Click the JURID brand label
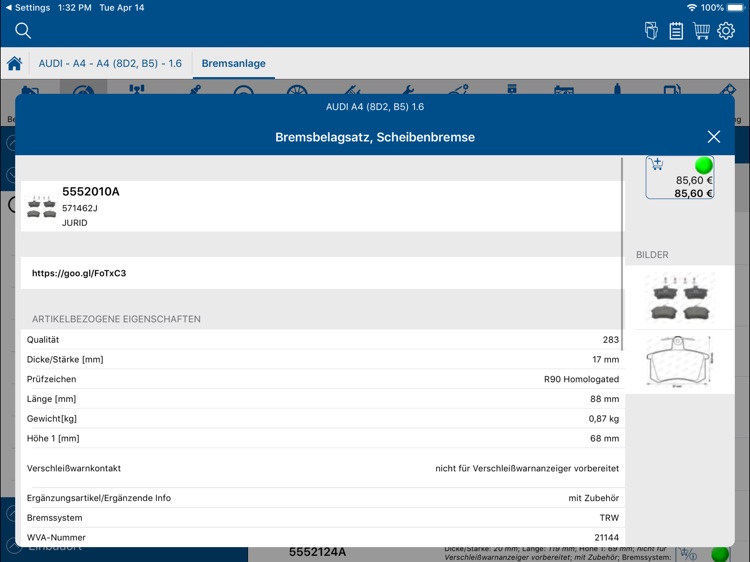This screenshot has height=562, width=750. pos(75,223)
